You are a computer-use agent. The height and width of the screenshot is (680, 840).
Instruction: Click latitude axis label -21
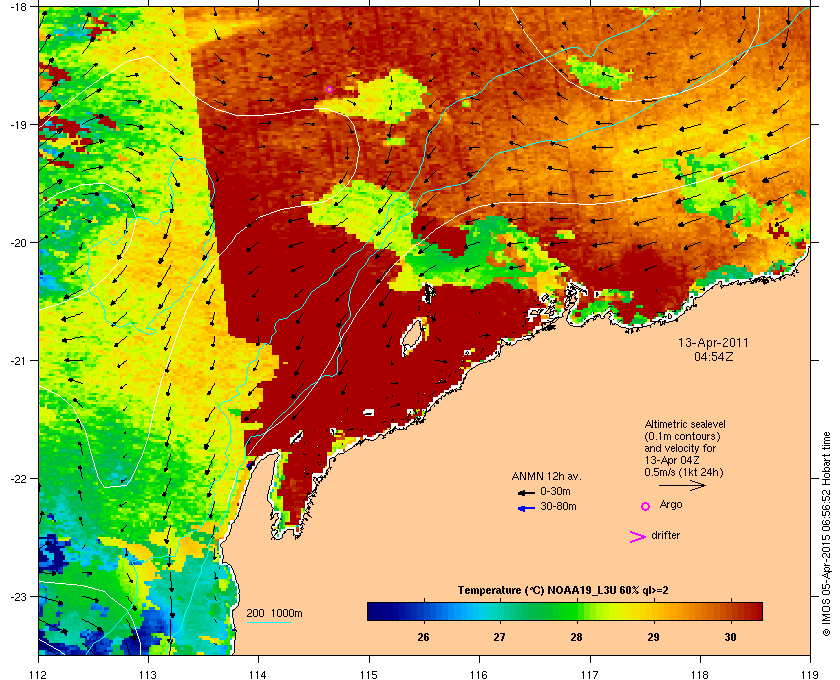(x=18, y=360)
